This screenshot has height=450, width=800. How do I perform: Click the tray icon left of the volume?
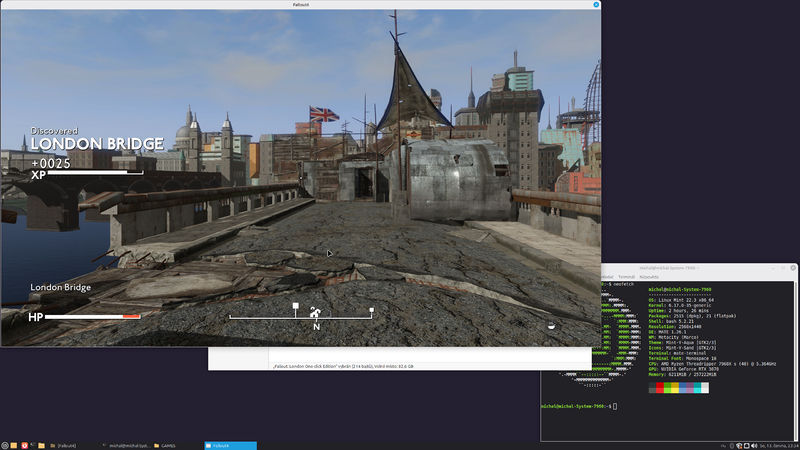coord(746,446)
